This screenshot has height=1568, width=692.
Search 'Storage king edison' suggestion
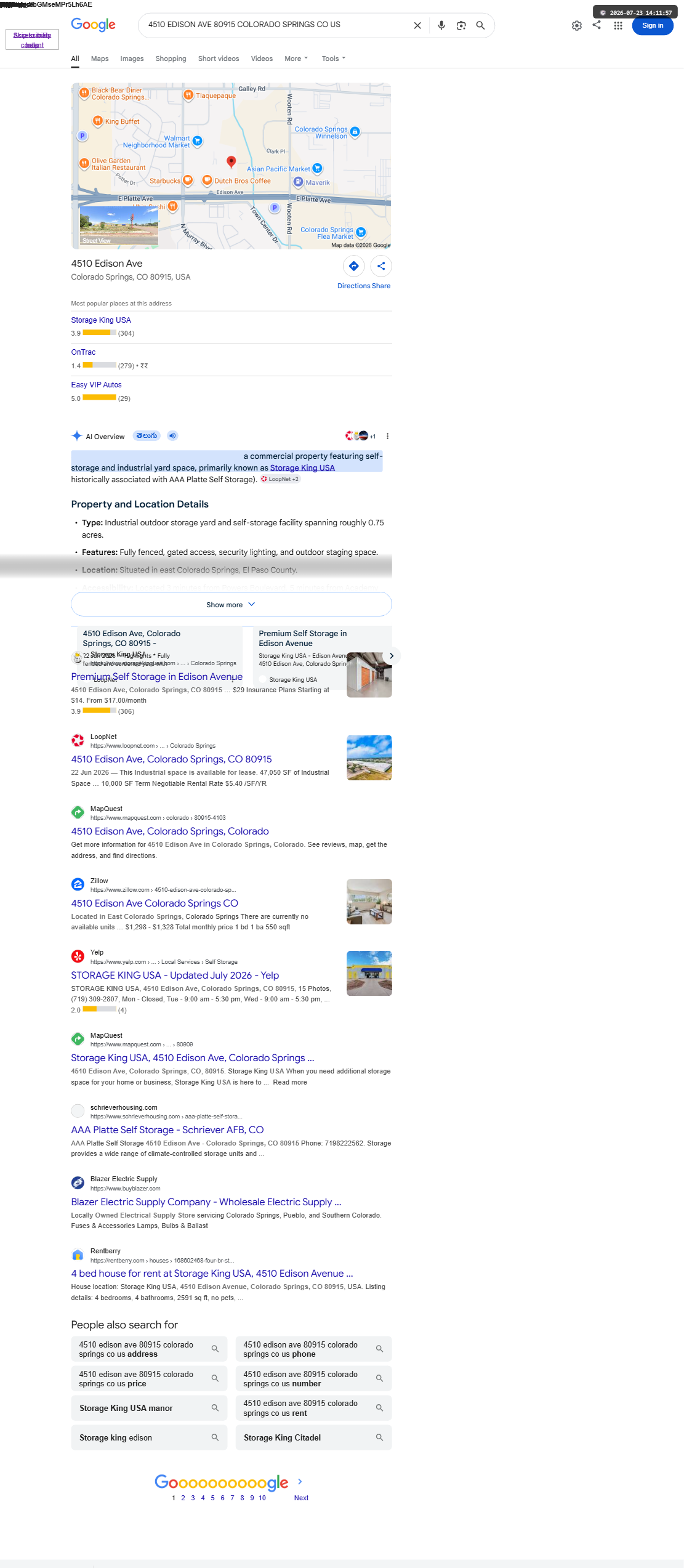(149, 1437)
